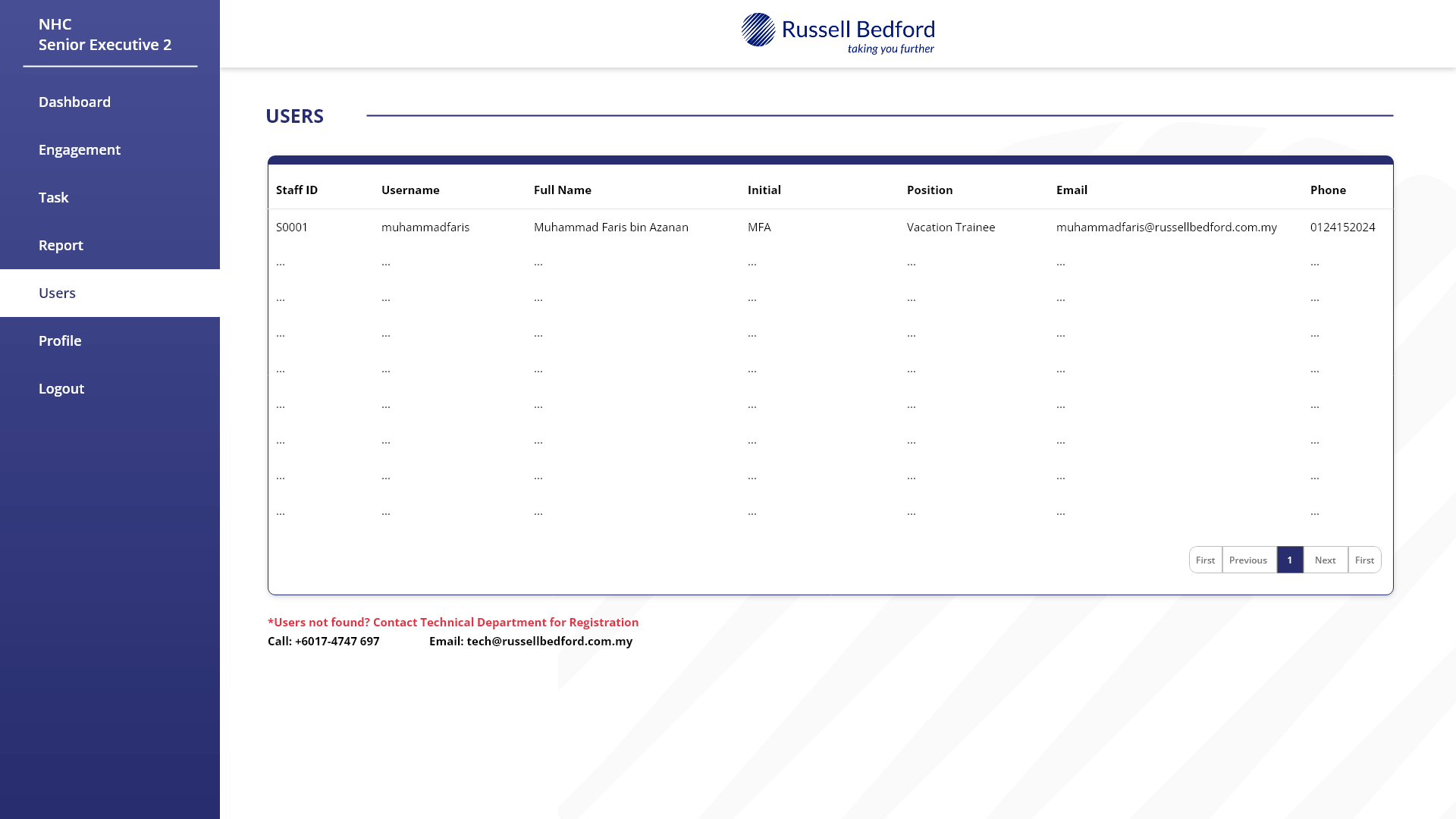Image resolution: width=1456 pixels, height=819 pixels.
Task: Select the row for Muhammad Faris bin Azanan
Action: [x=611, y=227]
